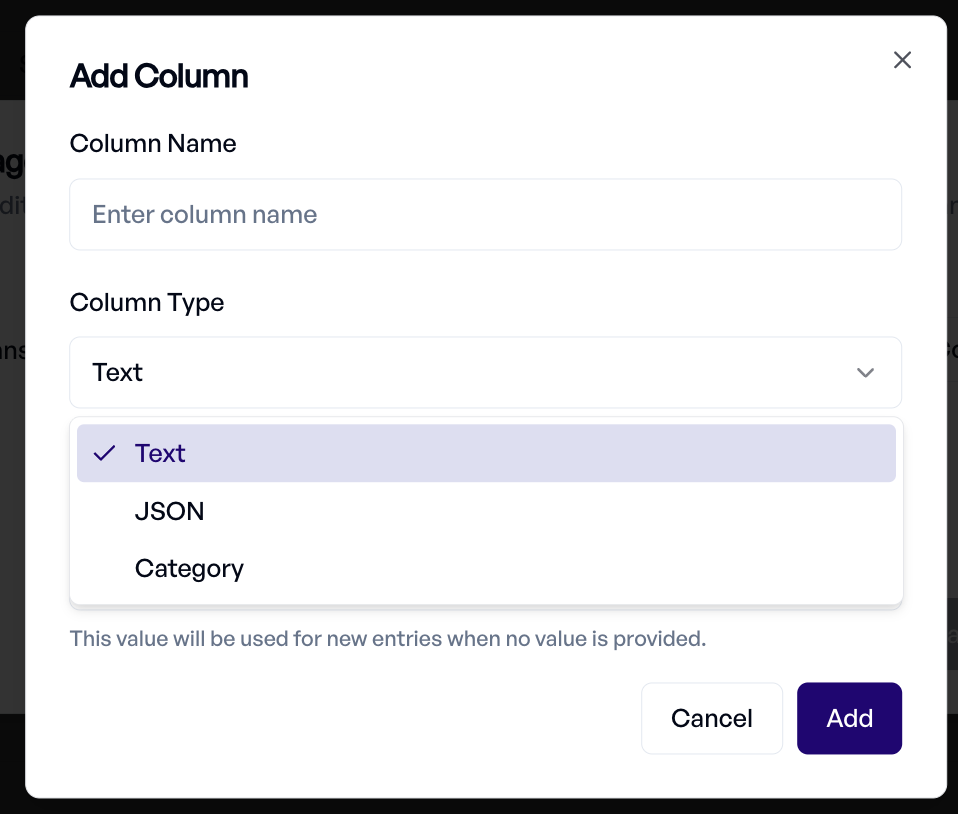Click the current 'Text' value in the combo box
The width and height of the screenshot is (958, 814).
118,373
